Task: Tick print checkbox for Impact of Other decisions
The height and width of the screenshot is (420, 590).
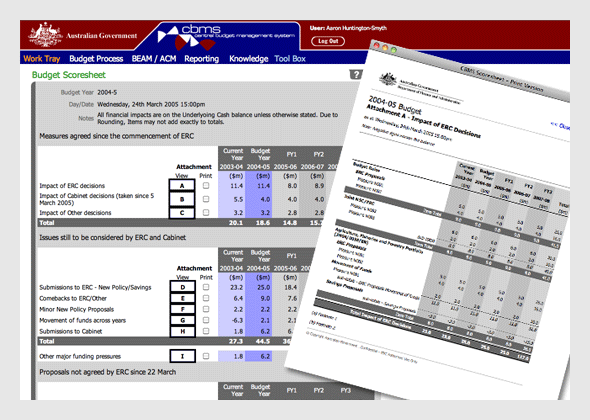Action: click(x=206, y=212)
